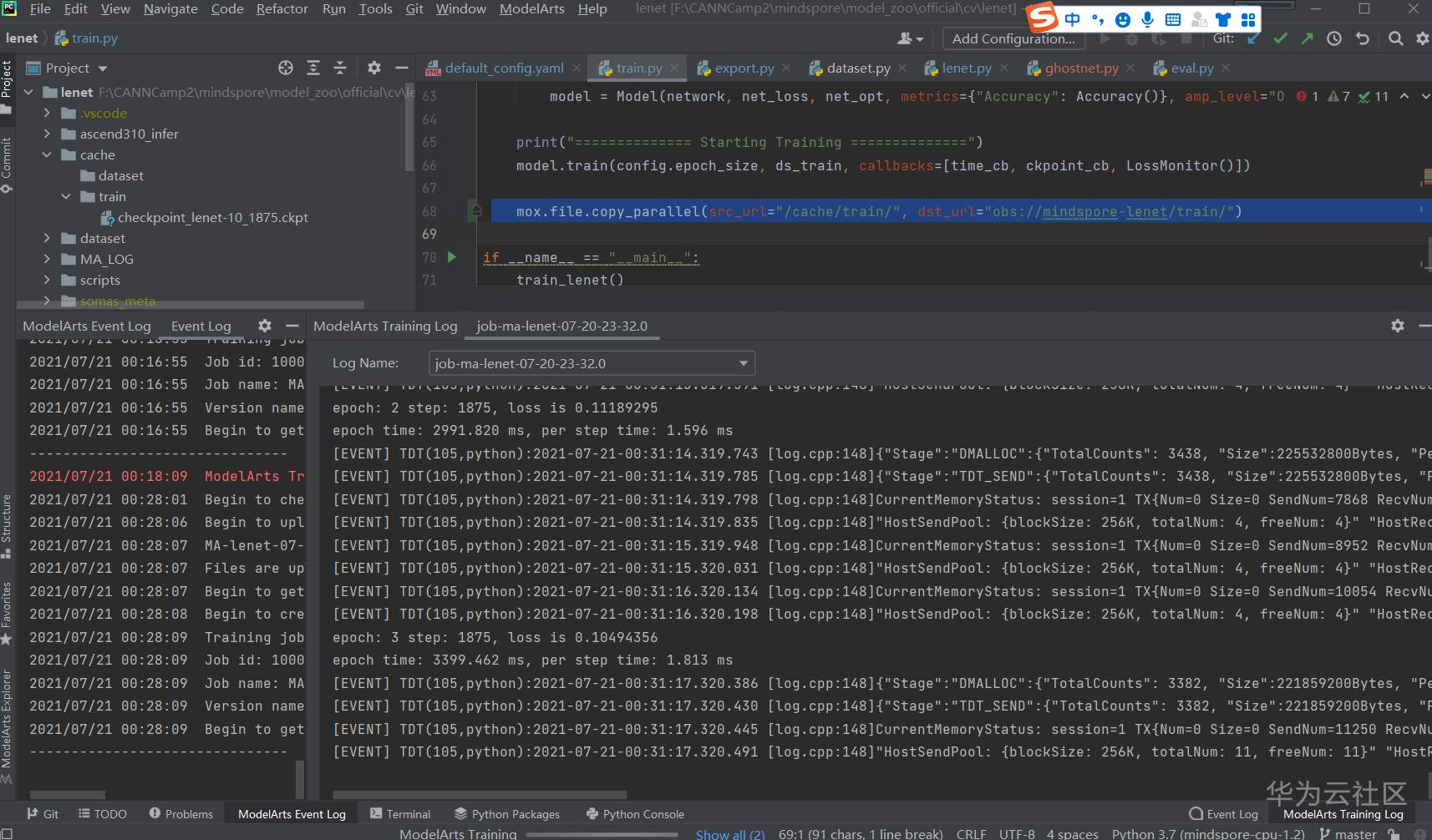The width and height of the screenshot is (1432, 840).
Task: Open Git history clock icon
Action: coord(1334,38)
